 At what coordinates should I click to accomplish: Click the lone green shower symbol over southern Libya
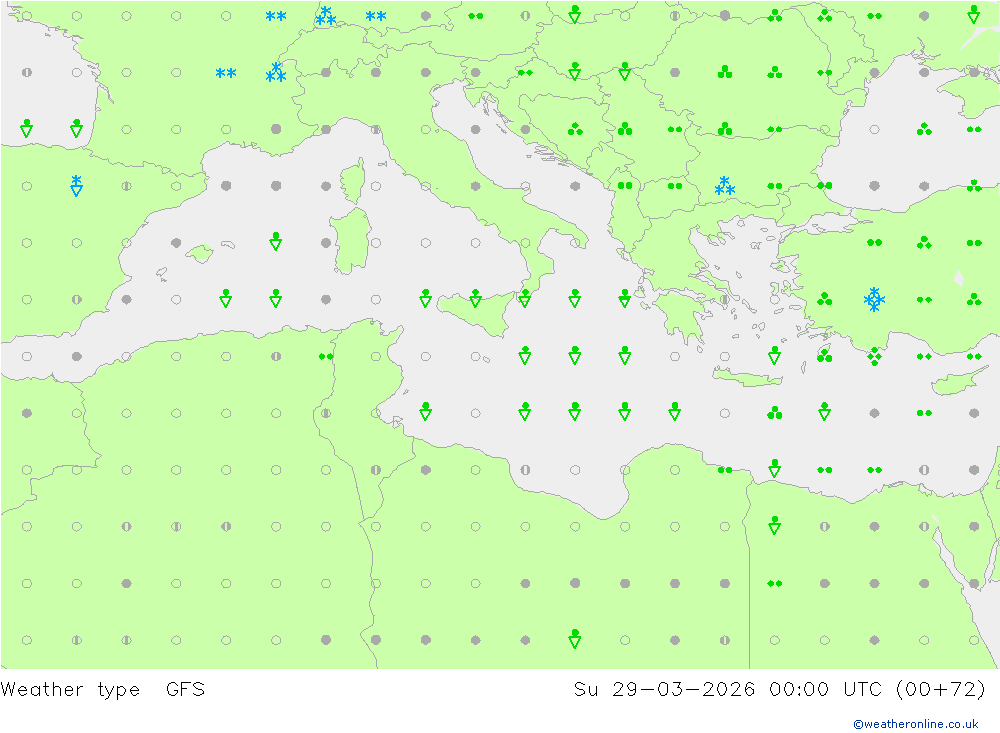coord(575,639)
